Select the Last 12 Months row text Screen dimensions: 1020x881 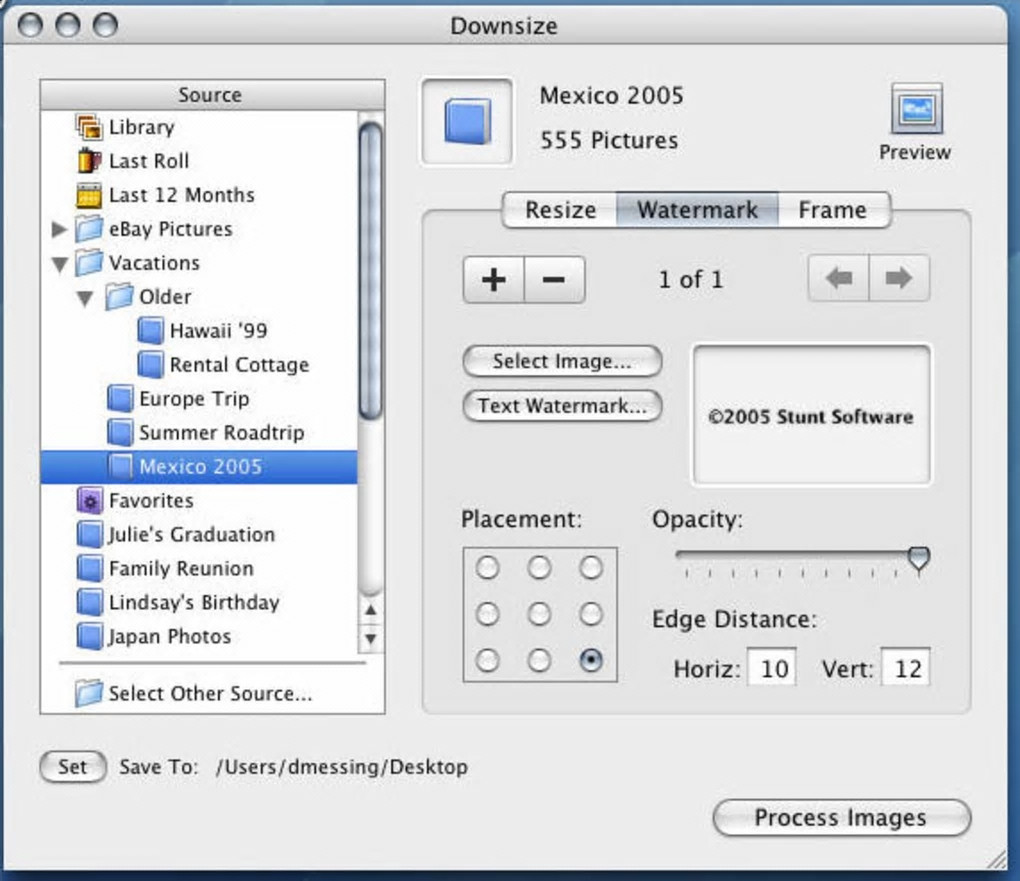point(181,195)
